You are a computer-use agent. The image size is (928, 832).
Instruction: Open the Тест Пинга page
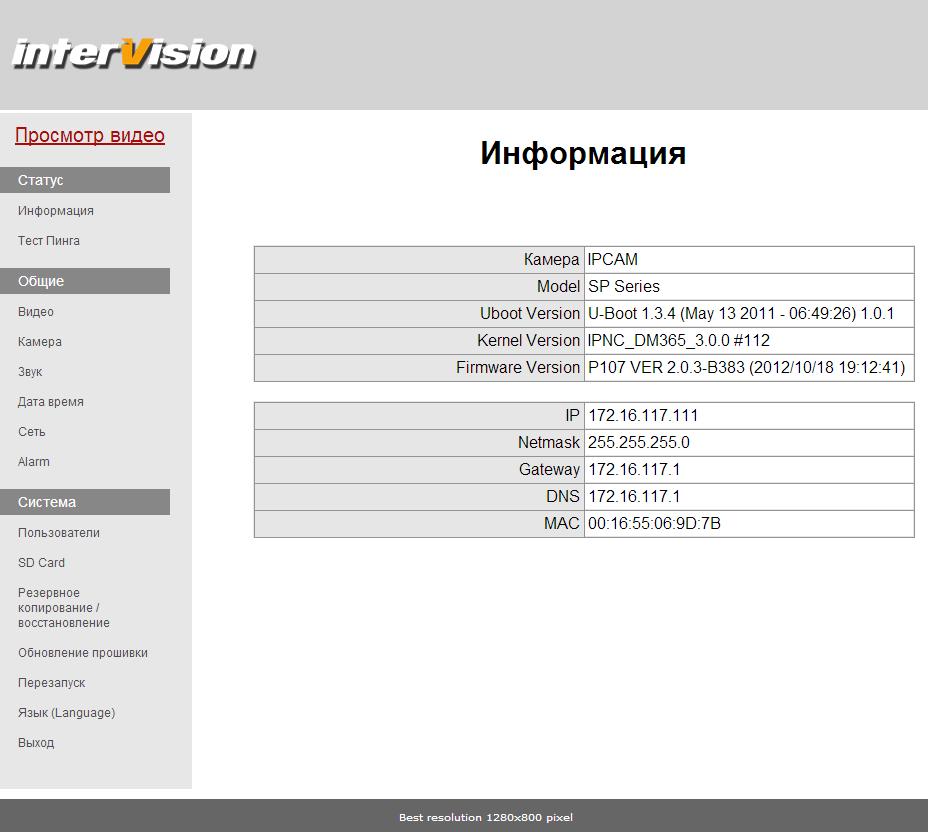click(49, 241)
